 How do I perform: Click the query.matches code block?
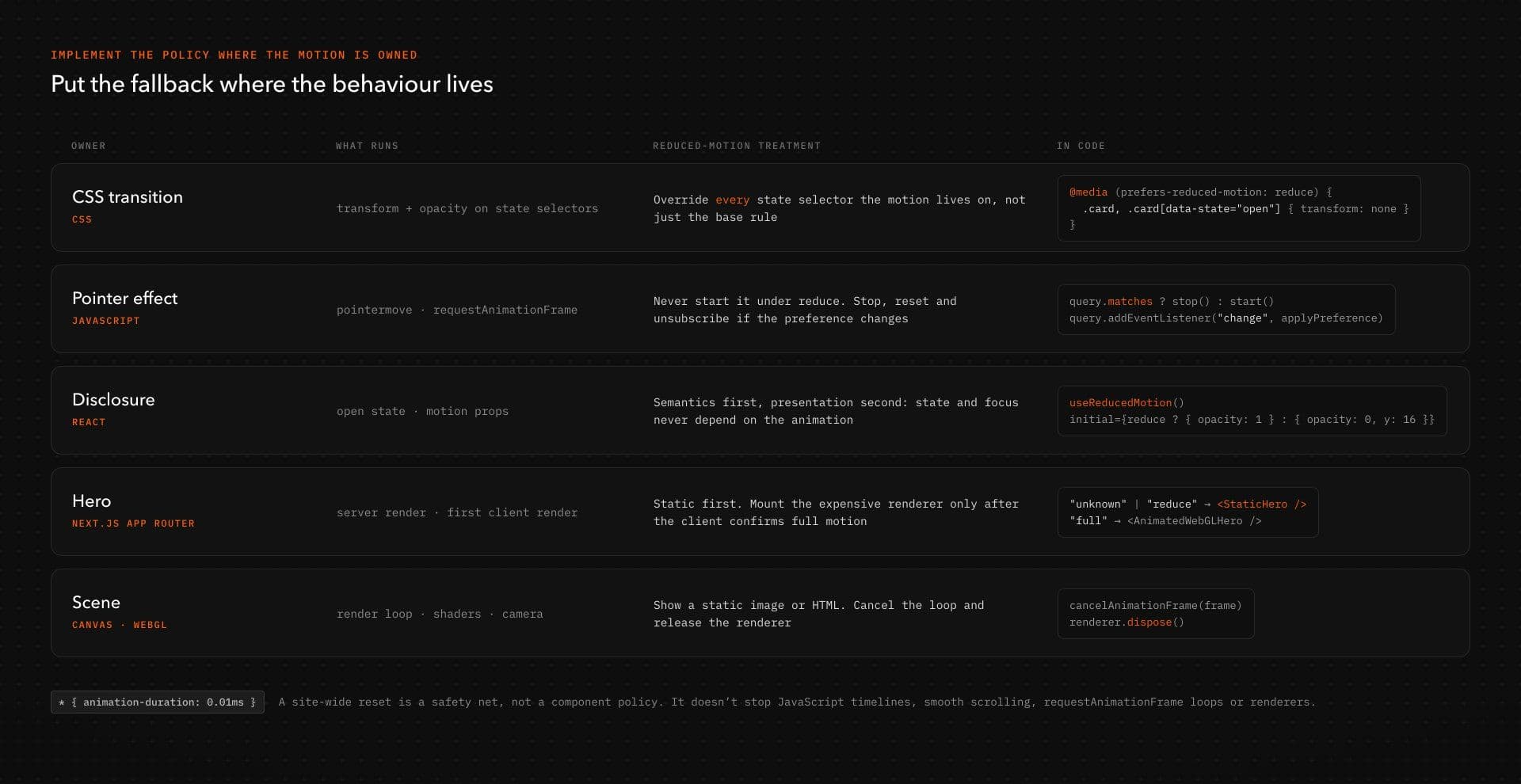(1226, 310)
